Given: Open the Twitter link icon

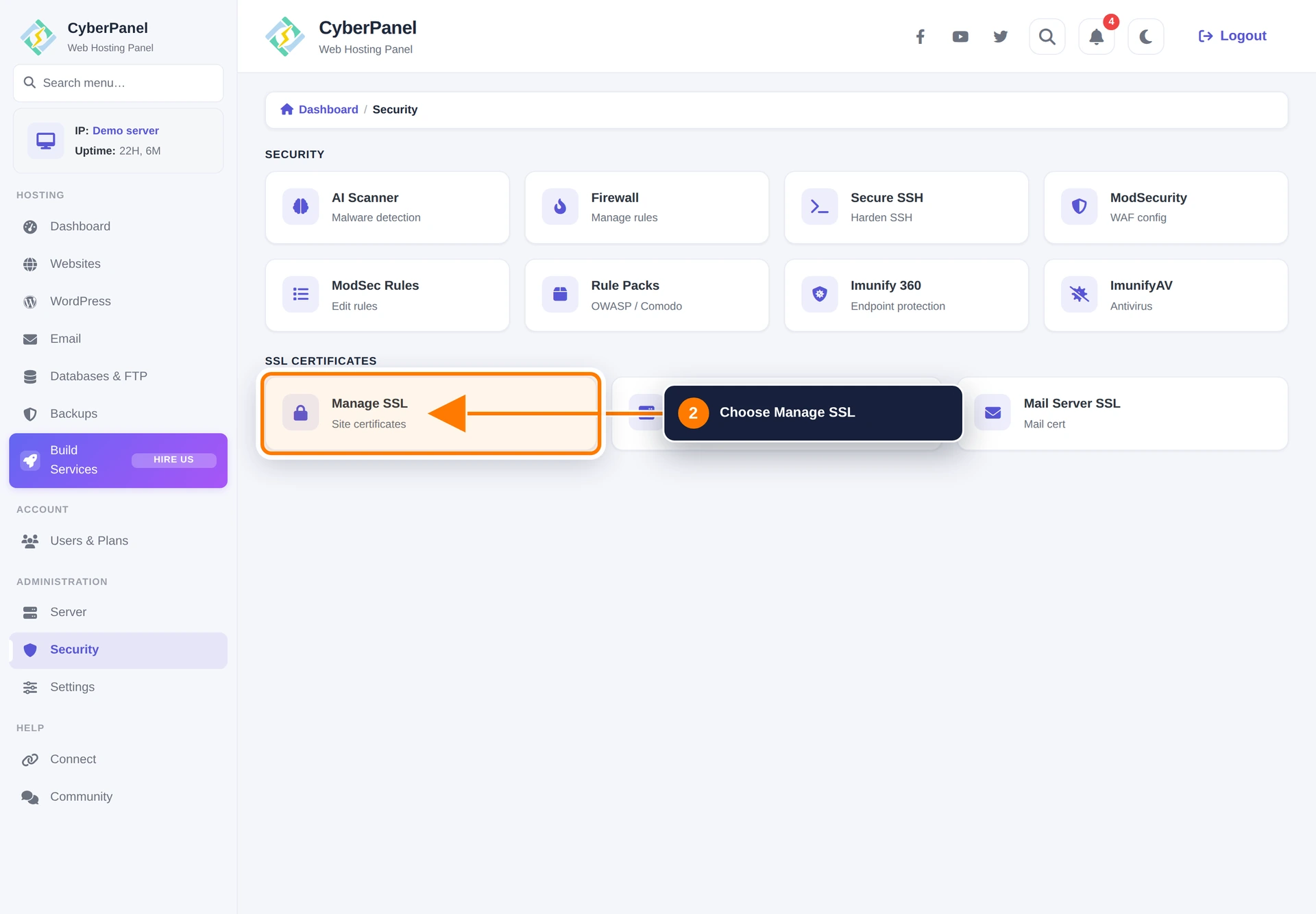Looking at the screenshot, I should [1001, 36].
